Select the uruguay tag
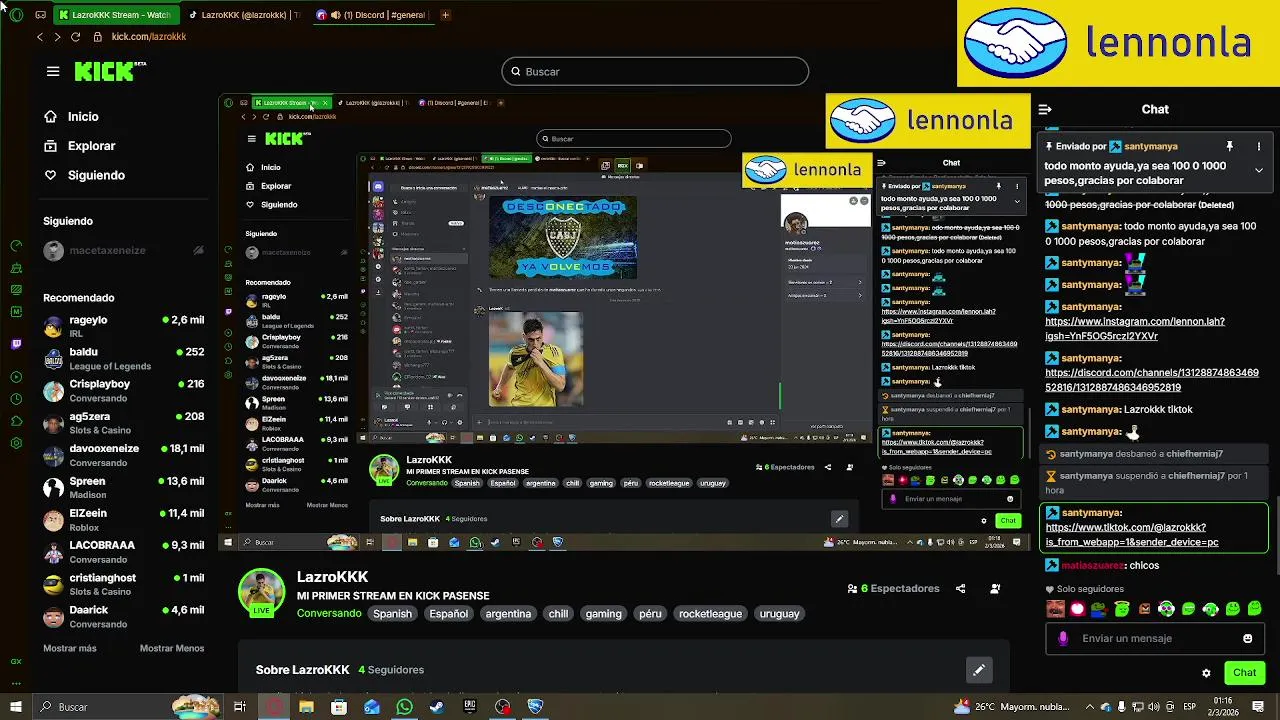Viewport: 1280px width, 720px height. point(779,614)
